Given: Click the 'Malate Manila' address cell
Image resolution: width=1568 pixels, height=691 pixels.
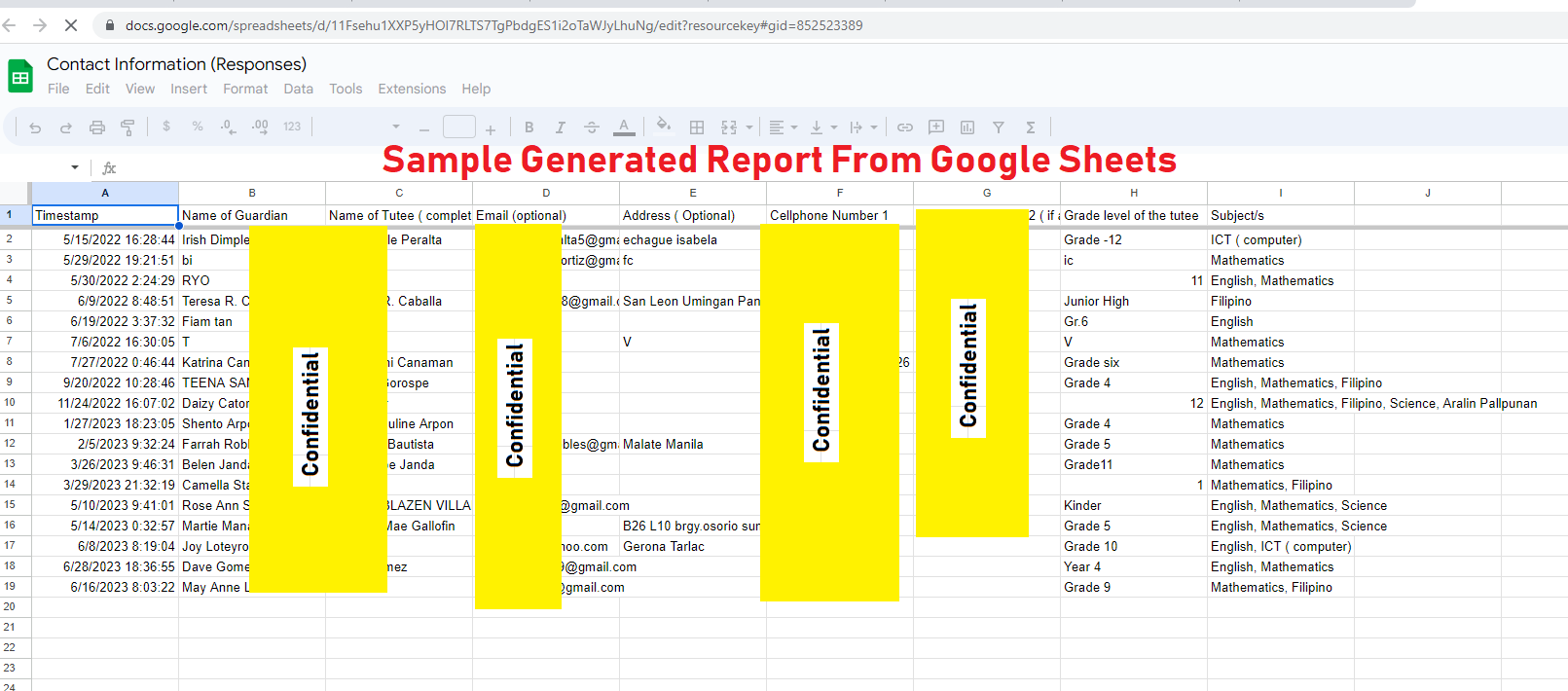Looking at the screenshot, I should pos(693,444).
